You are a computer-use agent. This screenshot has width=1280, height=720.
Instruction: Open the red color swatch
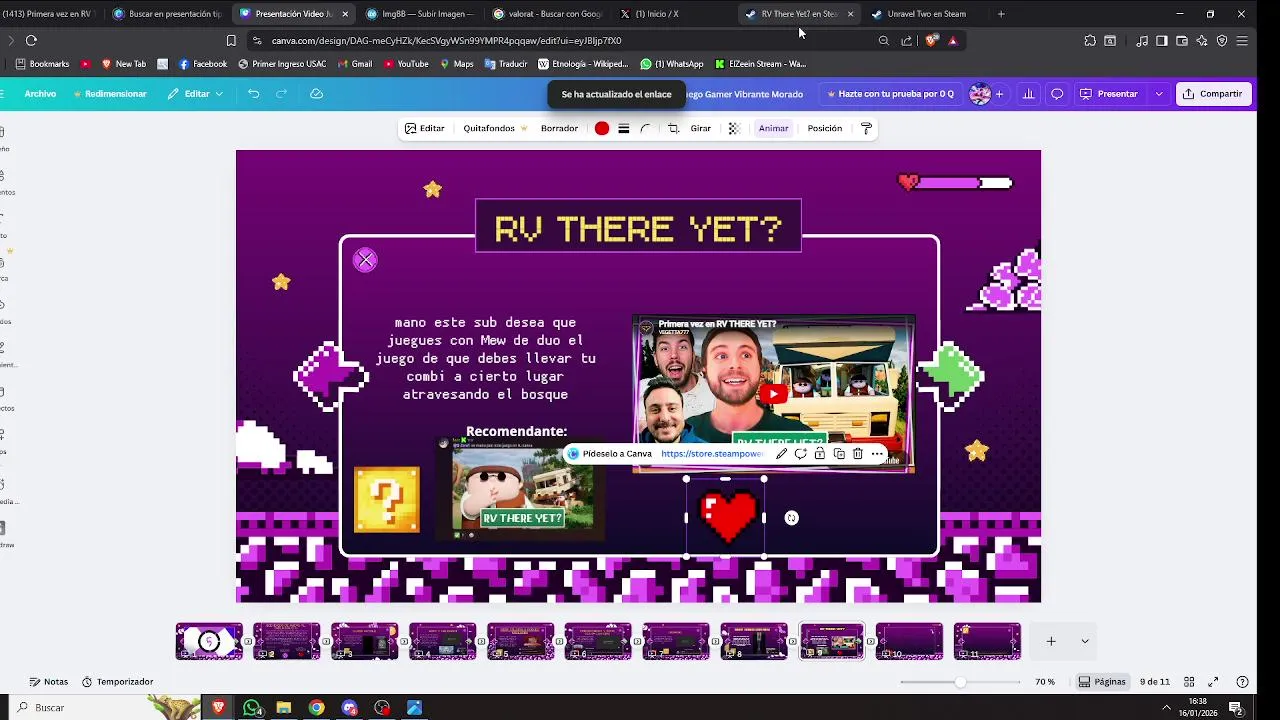602,128
